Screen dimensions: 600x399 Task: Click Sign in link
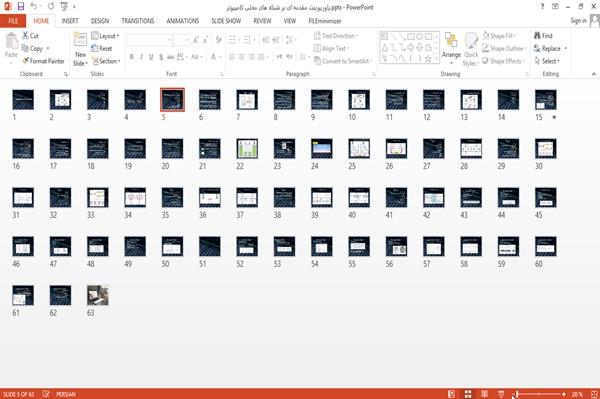(578, 21)
